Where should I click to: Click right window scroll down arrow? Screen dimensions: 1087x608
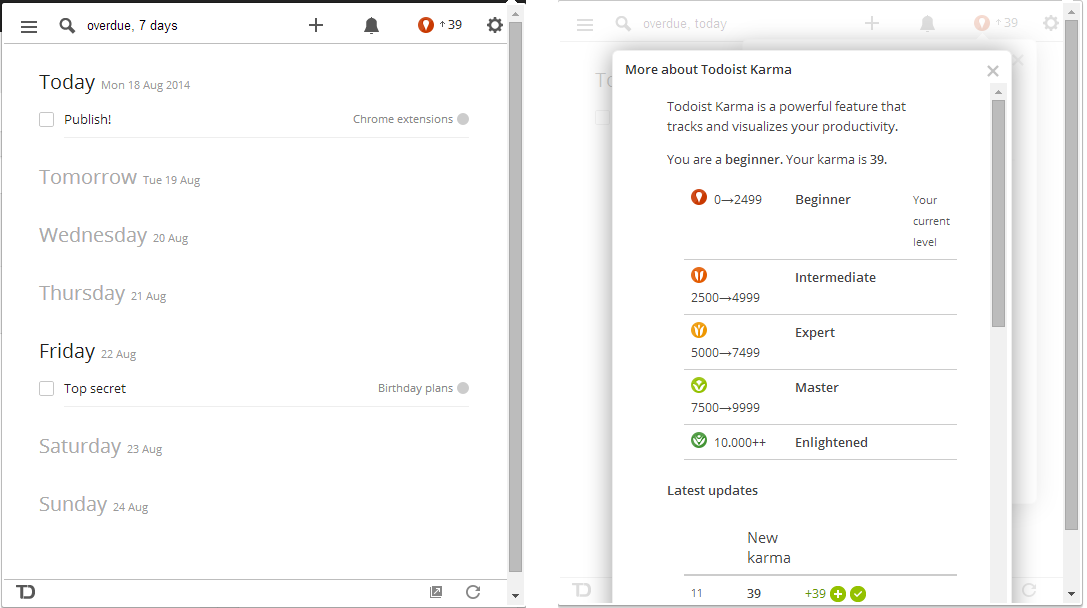click(1072, 594)
